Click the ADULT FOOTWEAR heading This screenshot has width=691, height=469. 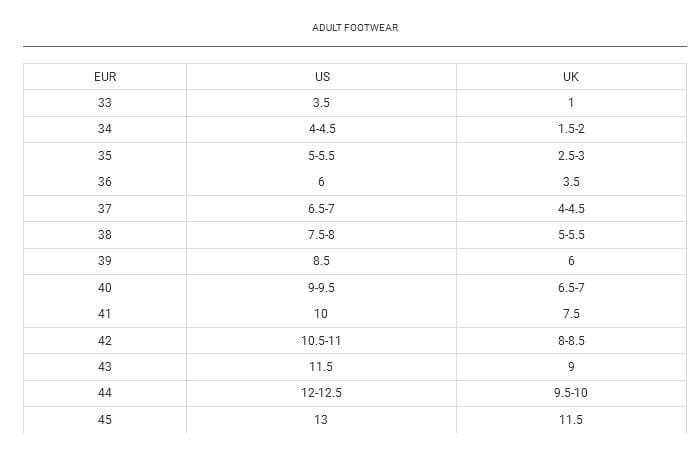tap(355, 28)
